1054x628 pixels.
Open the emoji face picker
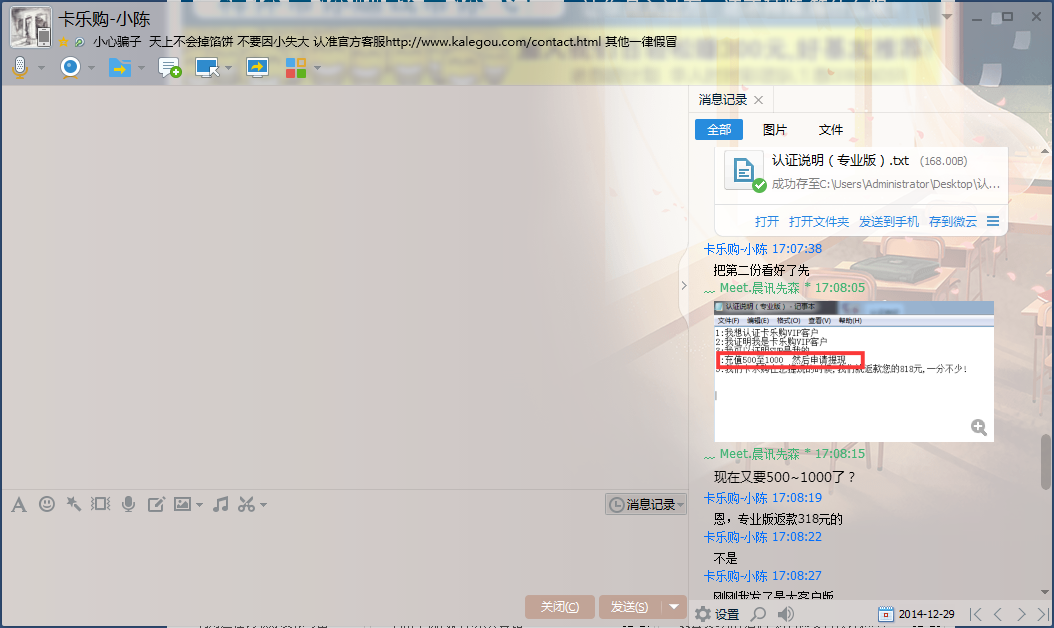[x=46, y=504]
